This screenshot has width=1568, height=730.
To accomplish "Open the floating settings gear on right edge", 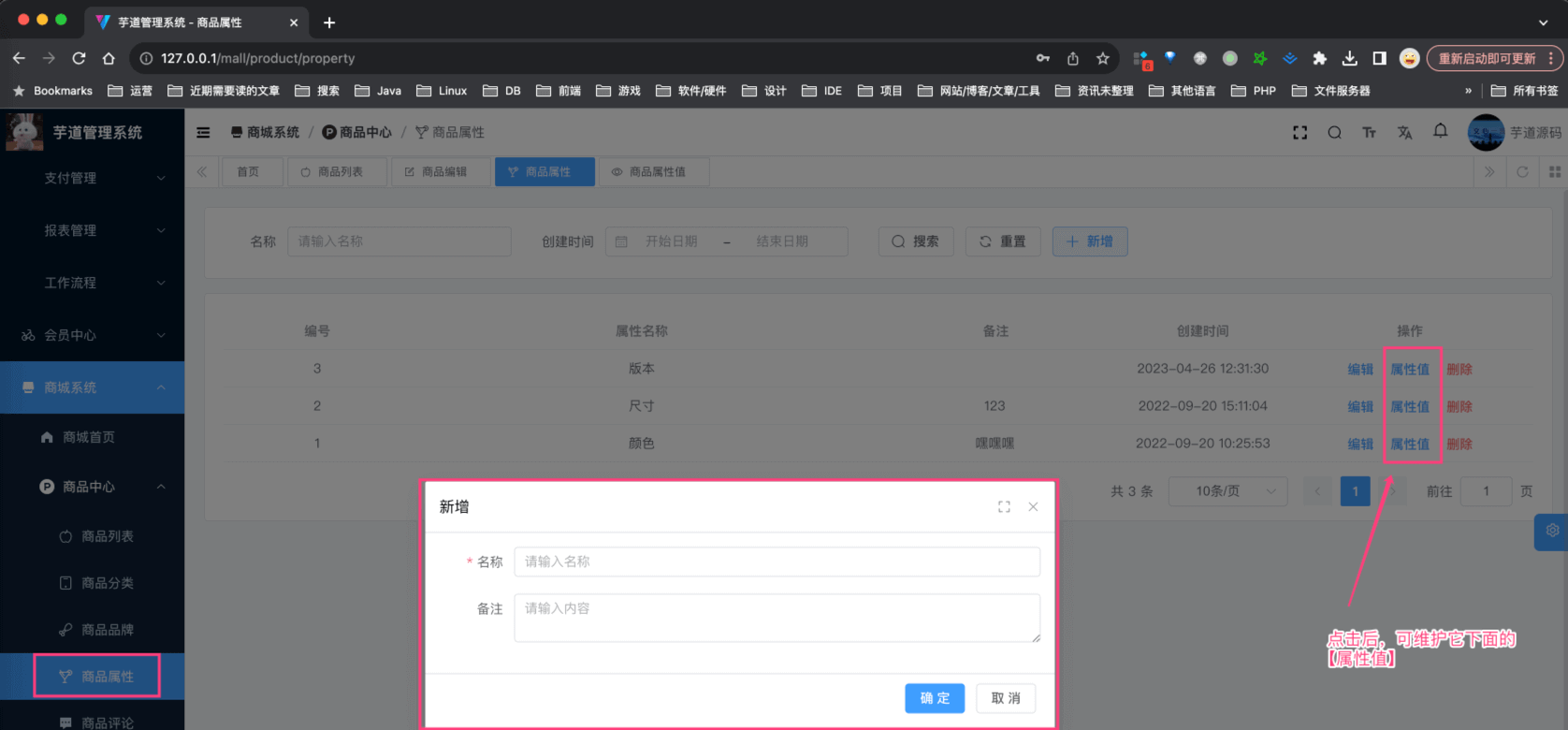I will 1551,531.
